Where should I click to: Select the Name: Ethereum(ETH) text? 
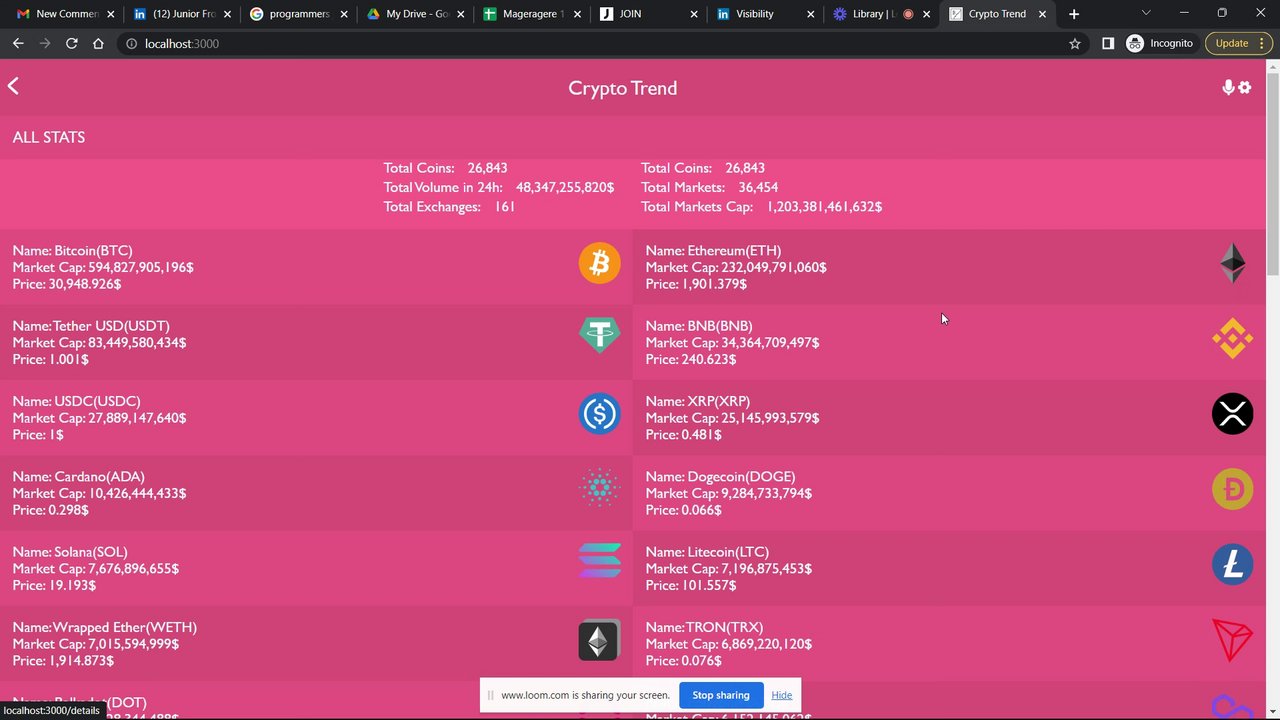coord(713,251)
